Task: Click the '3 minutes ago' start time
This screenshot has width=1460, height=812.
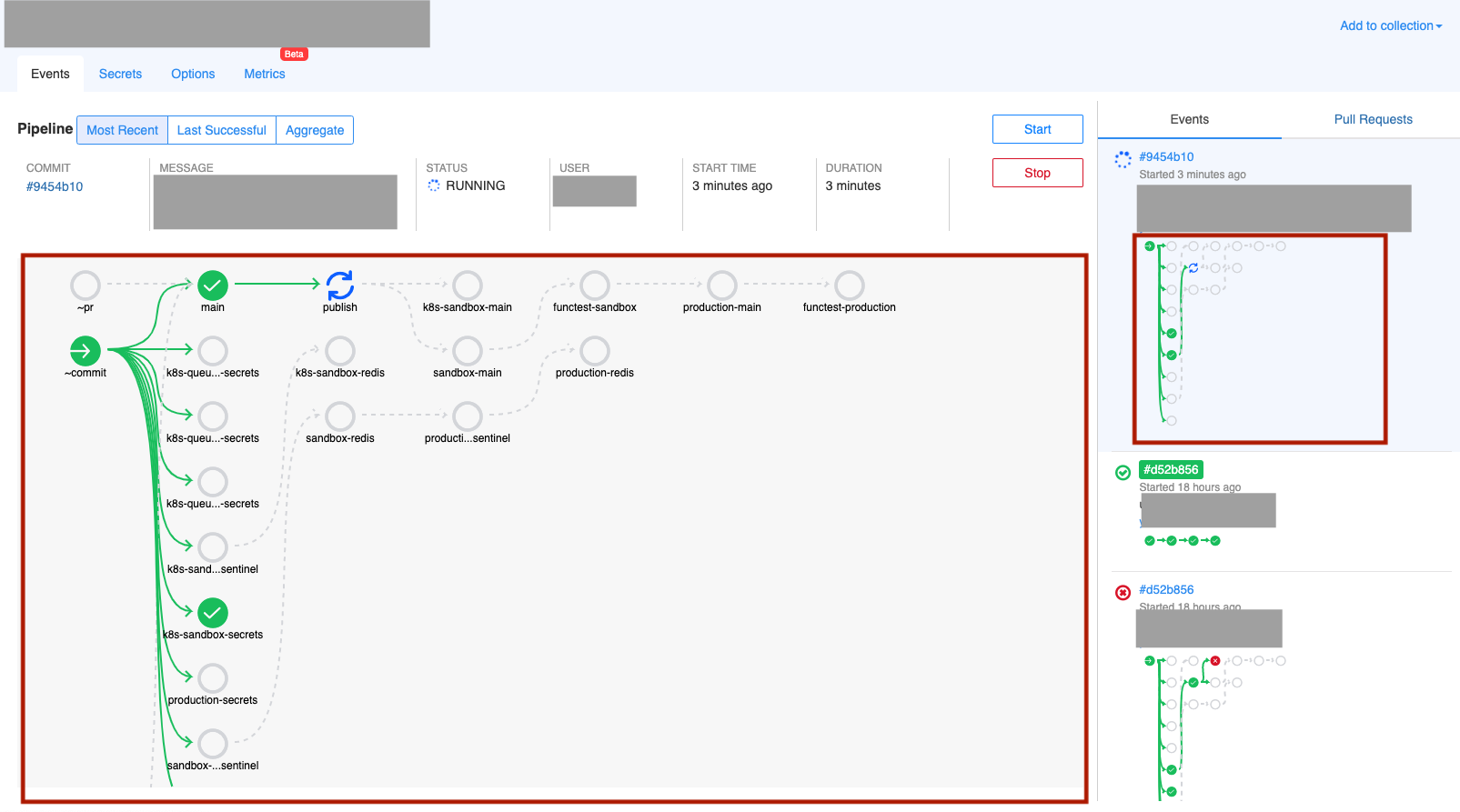Action: (732, 185)
